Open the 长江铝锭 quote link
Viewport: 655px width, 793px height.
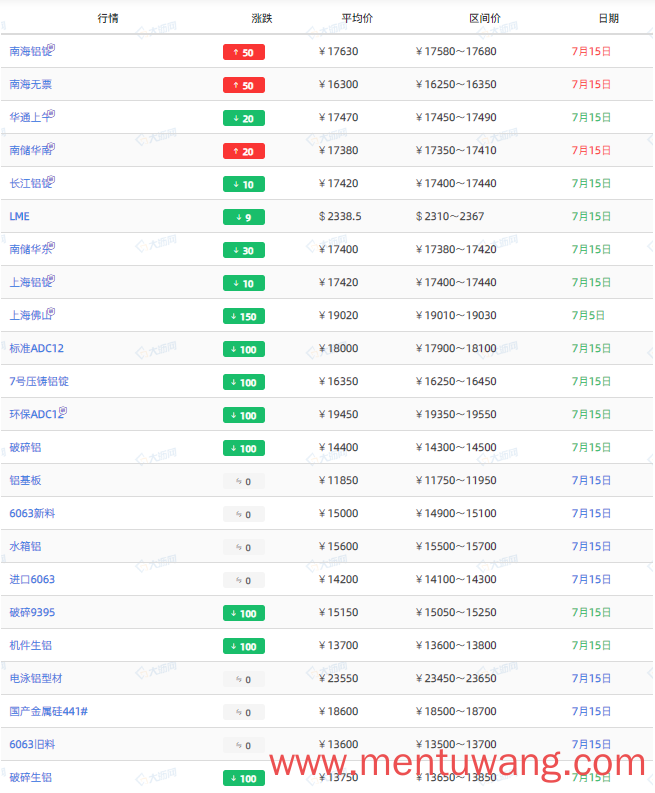tap(30, 184)
